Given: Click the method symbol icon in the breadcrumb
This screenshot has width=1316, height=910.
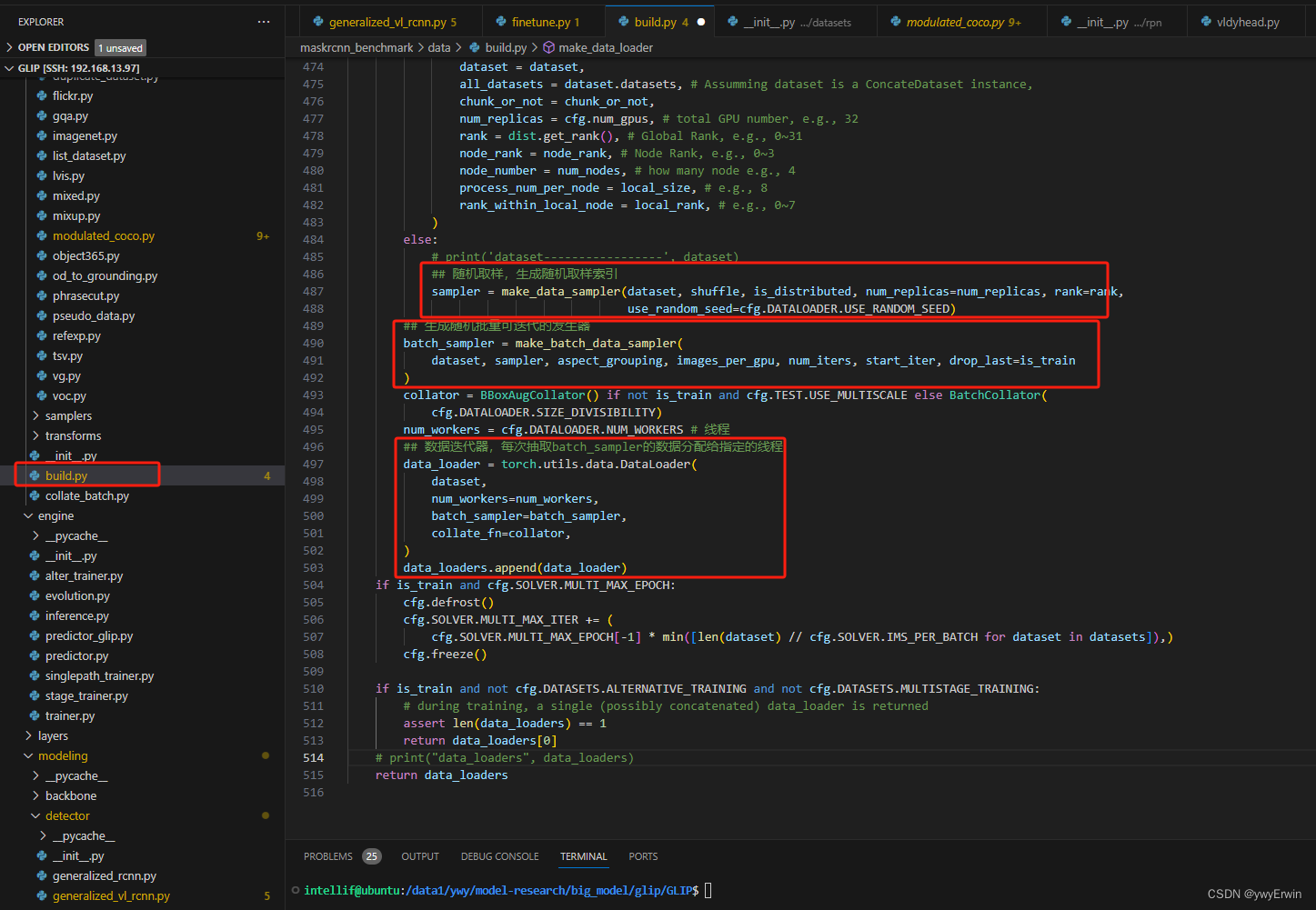Looking at the screenshot, I should tap(548, 47).
